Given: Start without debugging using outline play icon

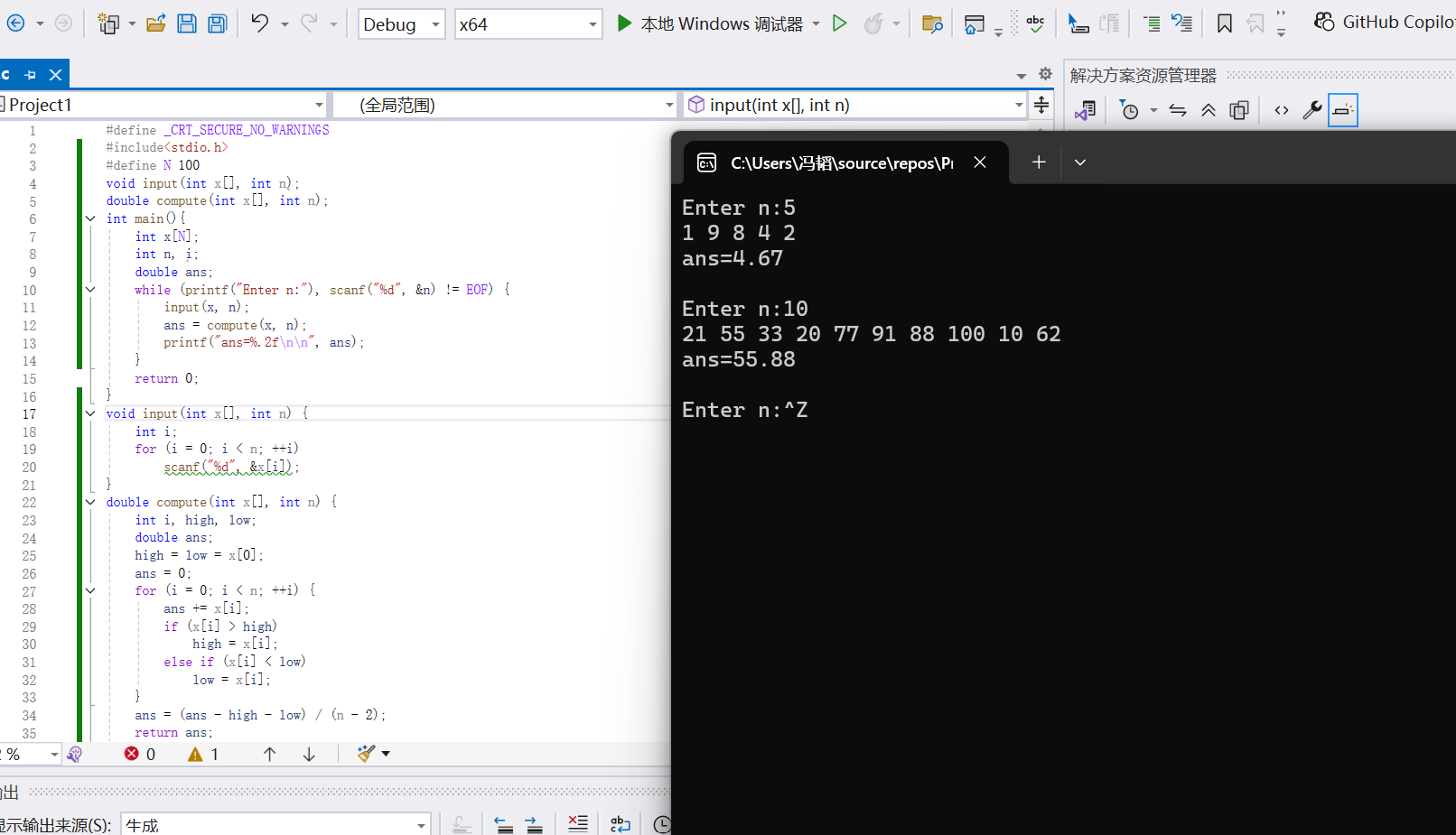Looking at the screenshot, I should pyautogui.click(x=840, y=23).
